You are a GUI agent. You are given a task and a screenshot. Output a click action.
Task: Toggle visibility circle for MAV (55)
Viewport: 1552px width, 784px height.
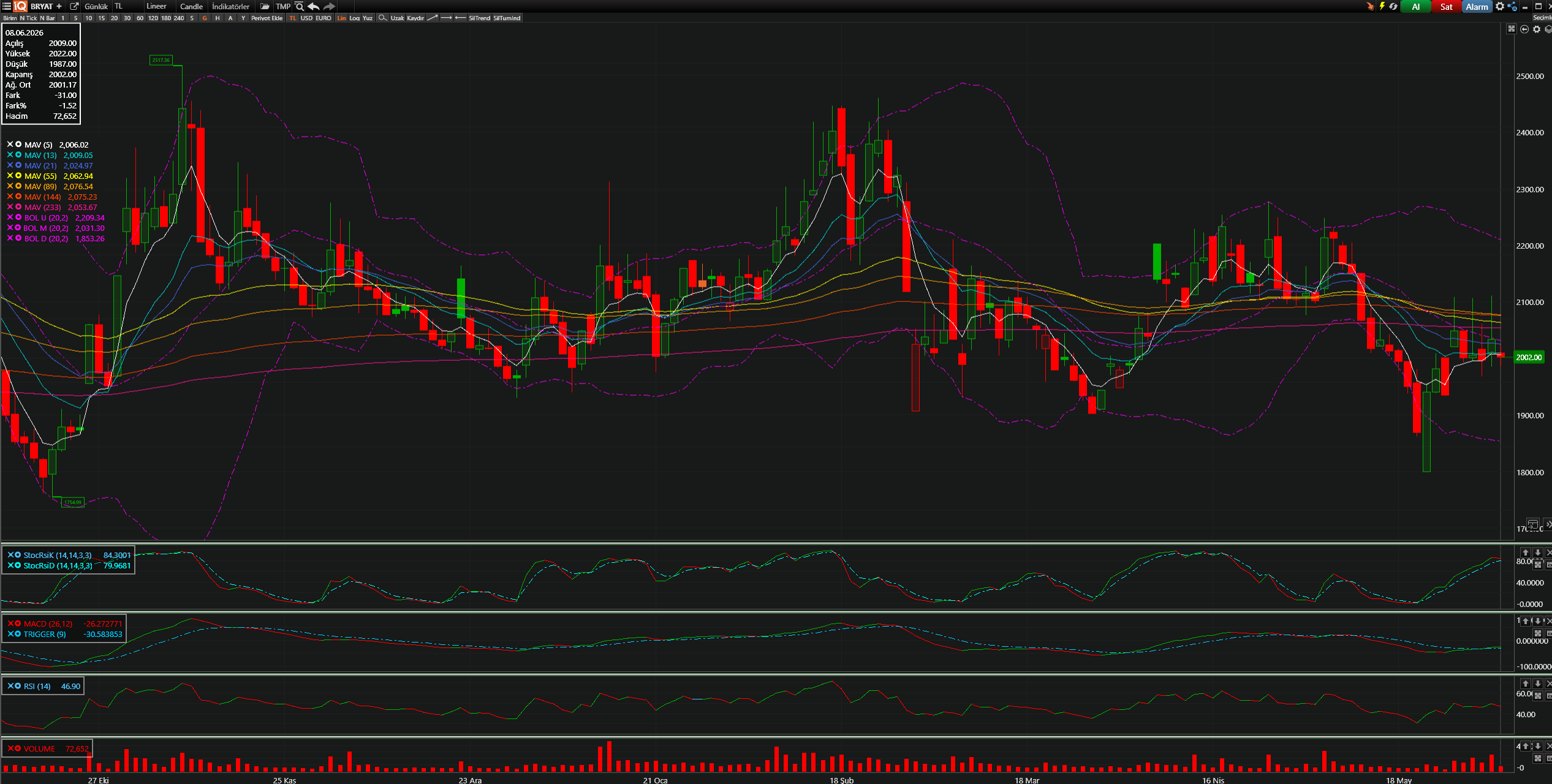(18, 176)
